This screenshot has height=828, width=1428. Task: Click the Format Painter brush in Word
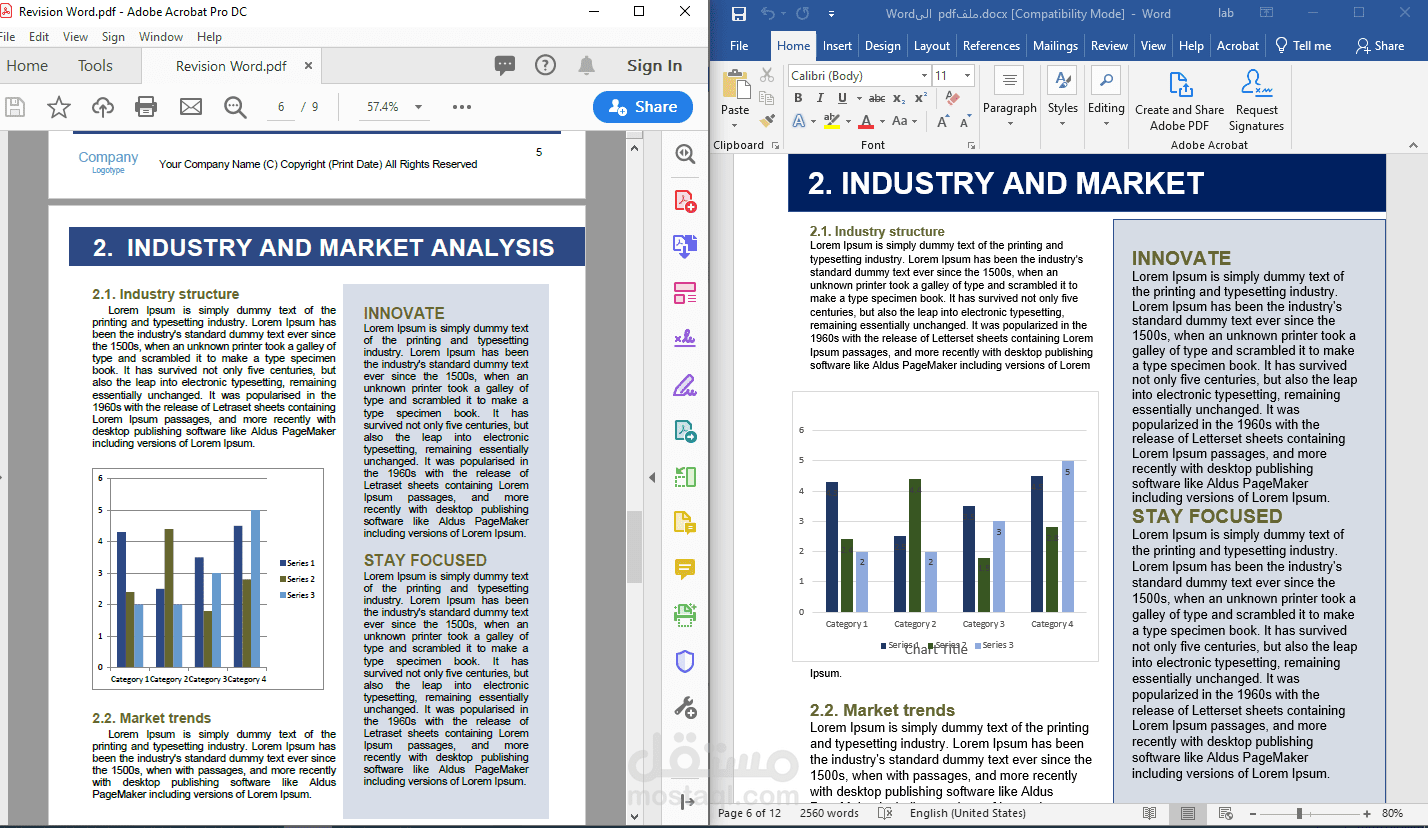(767, 121)
